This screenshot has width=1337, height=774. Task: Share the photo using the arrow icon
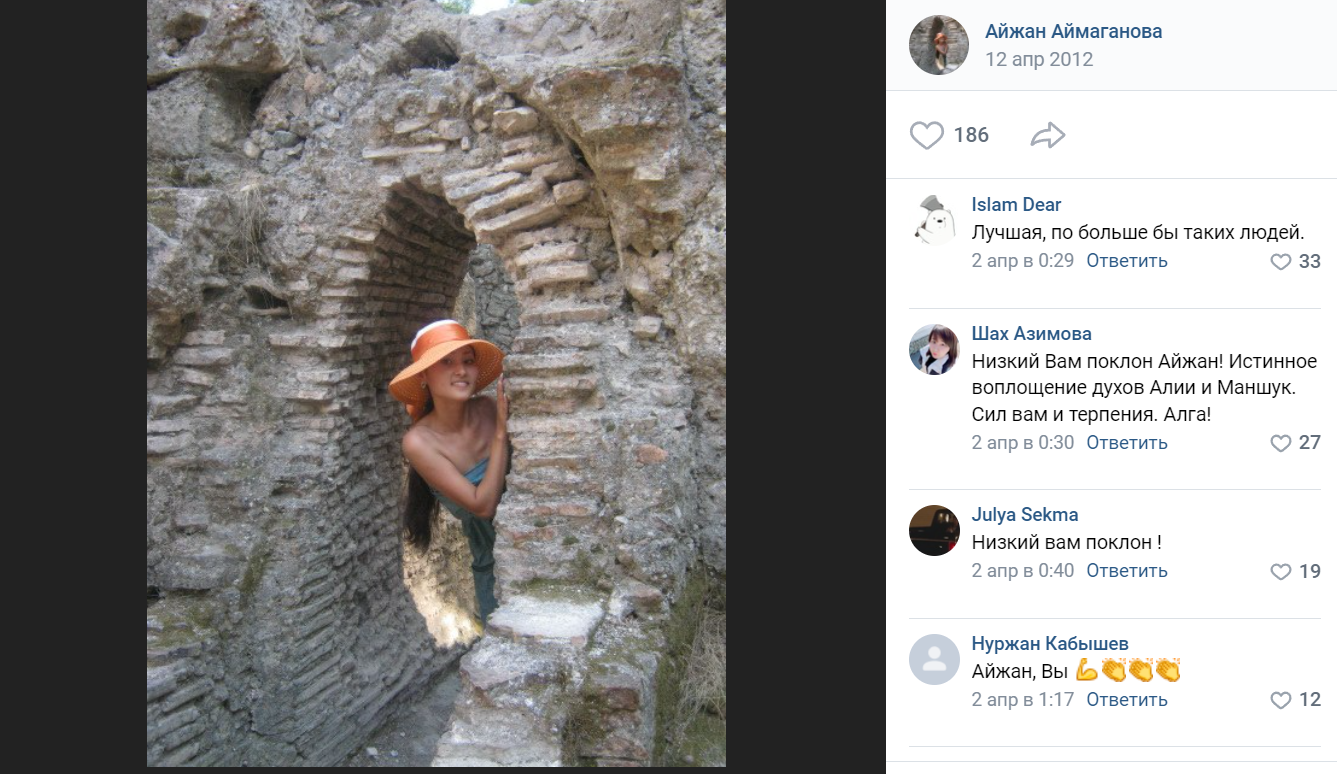tap(1047, 135)
